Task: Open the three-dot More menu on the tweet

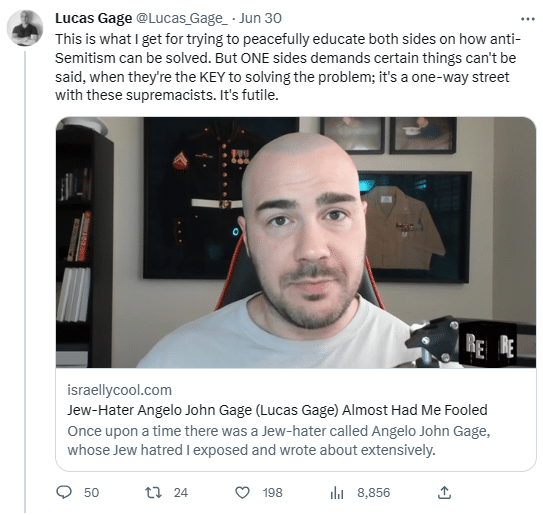Action: coord(527,19)
